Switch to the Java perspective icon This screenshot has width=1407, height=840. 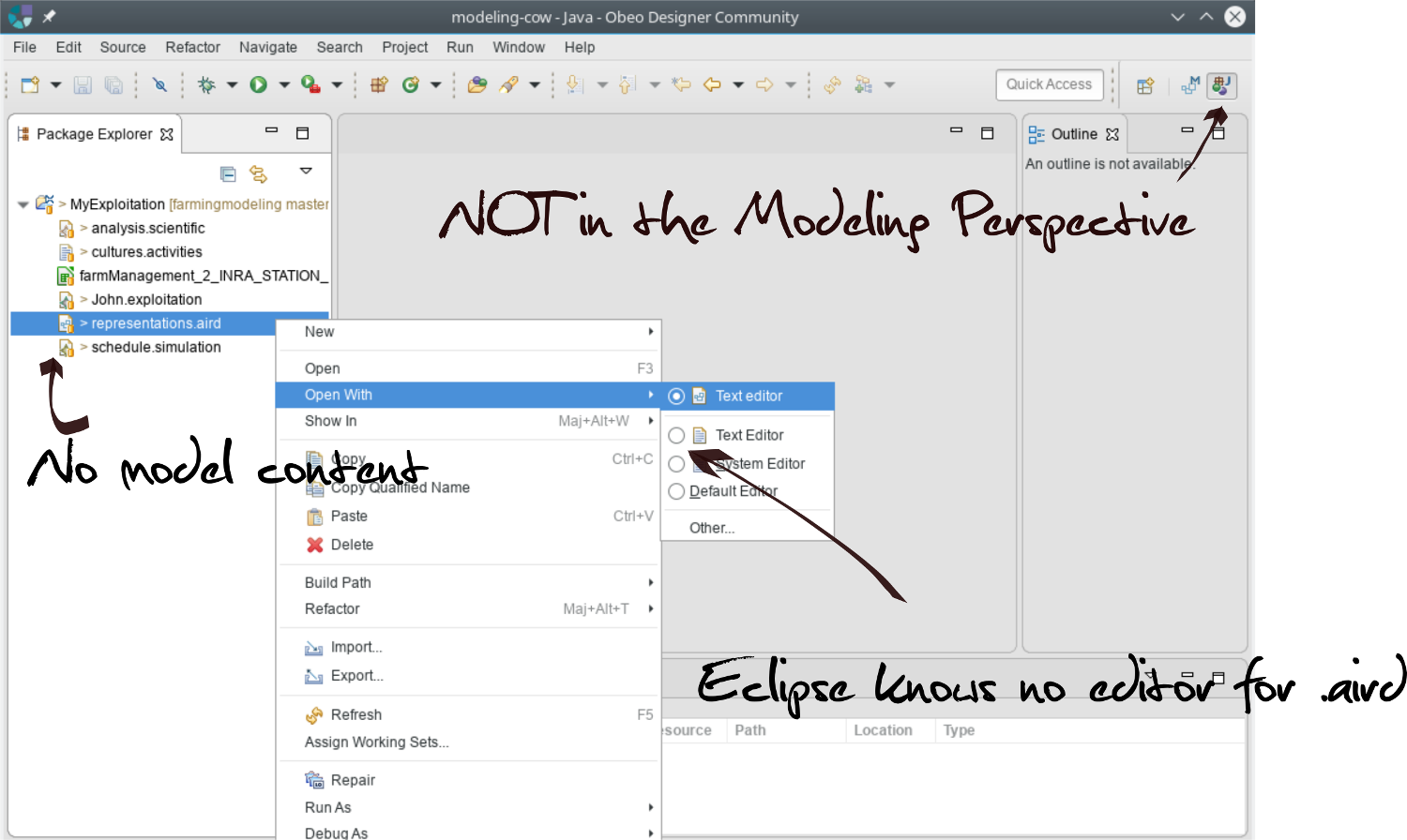click(1221, 85)
